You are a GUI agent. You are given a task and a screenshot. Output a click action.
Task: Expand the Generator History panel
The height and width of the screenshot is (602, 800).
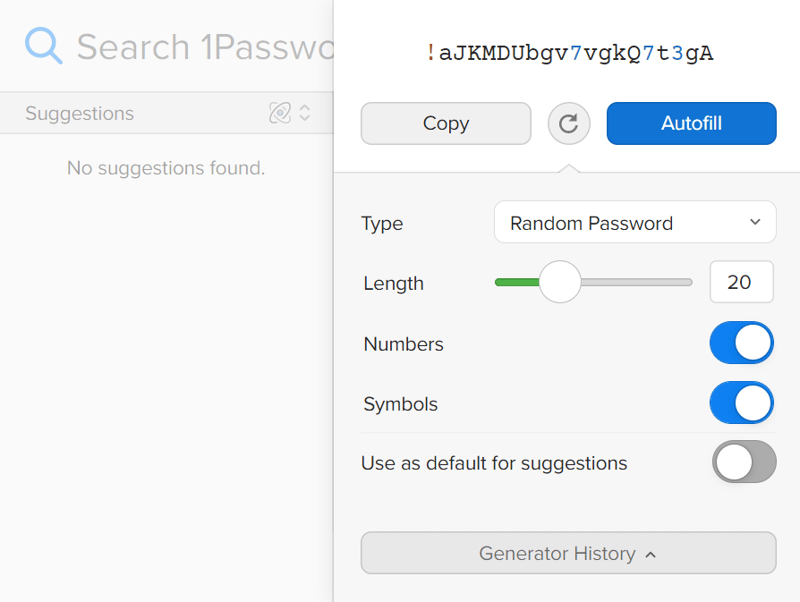pos(568,553)
